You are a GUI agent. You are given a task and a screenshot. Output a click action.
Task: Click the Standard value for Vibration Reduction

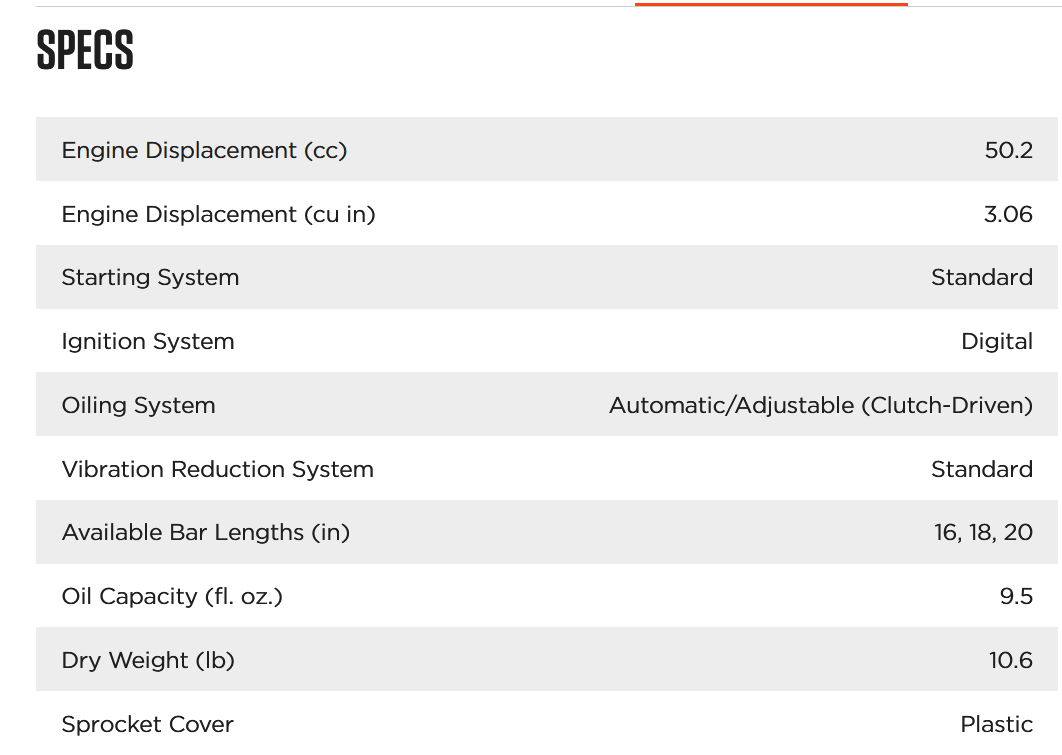click(981, 469)
